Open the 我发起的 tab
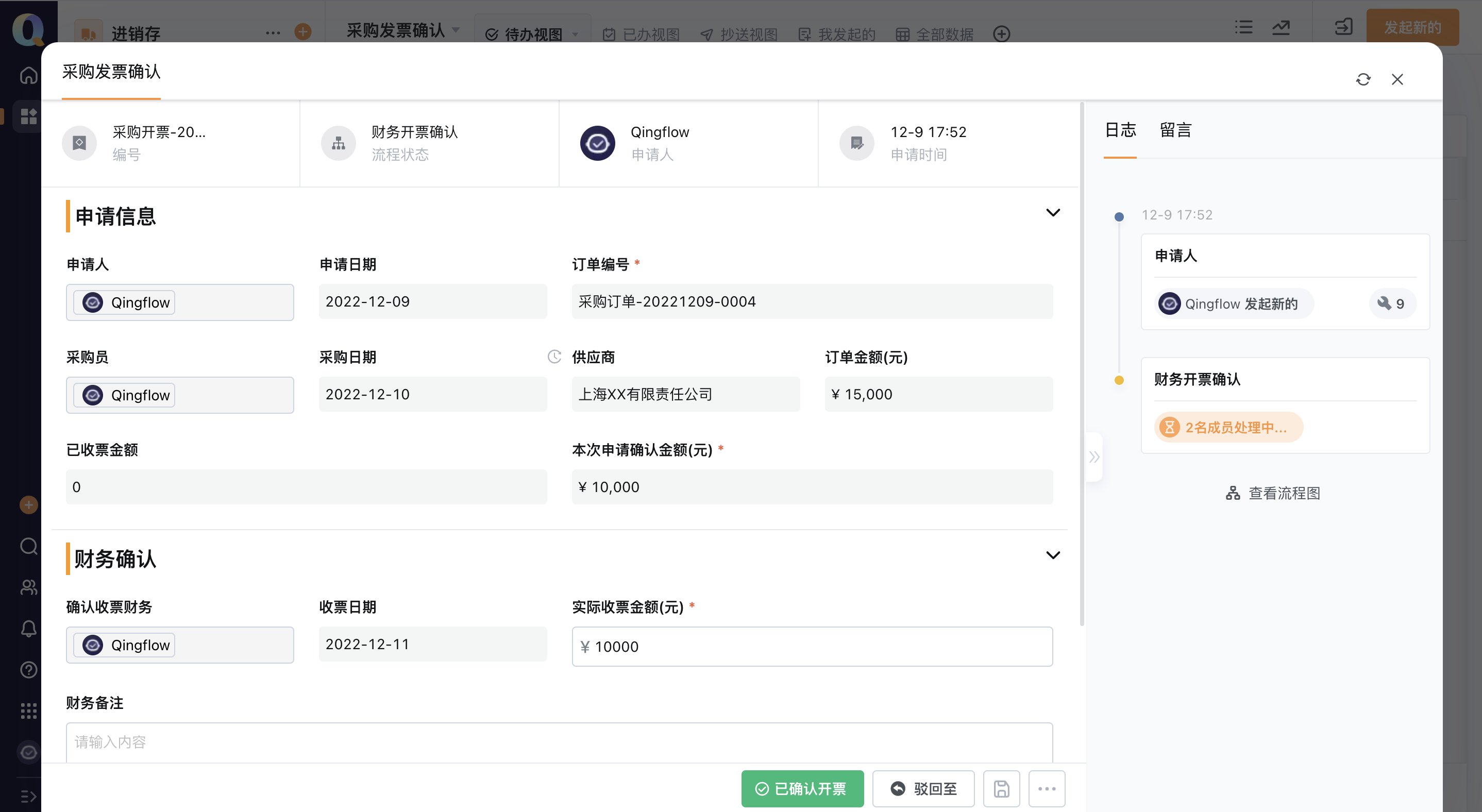1482x812 pixels. 837,35
